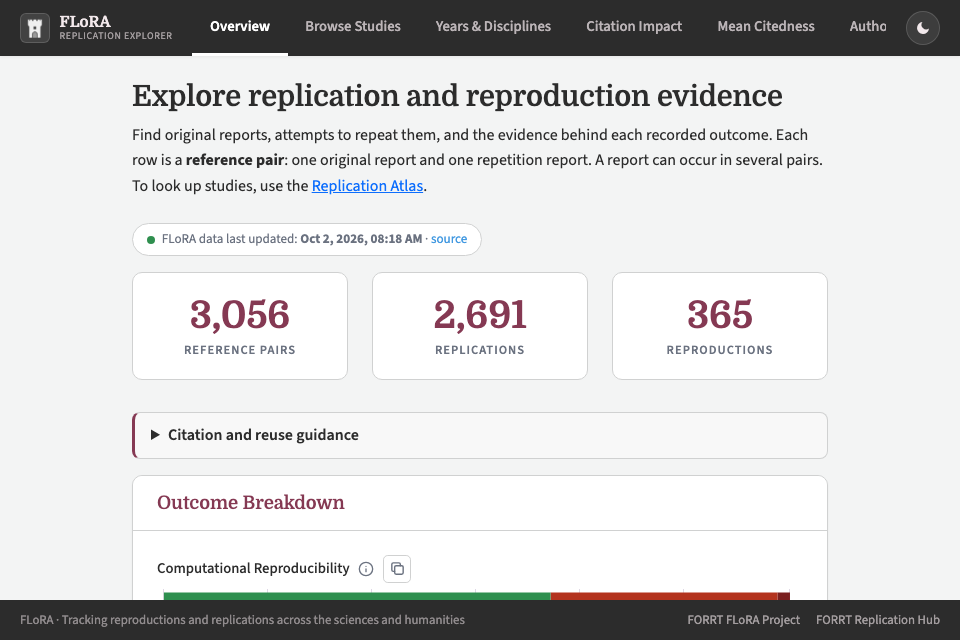Screen dimensions: 960x640
Task: Expand the Citation and reuse guidance section
Action: [480, 435]
